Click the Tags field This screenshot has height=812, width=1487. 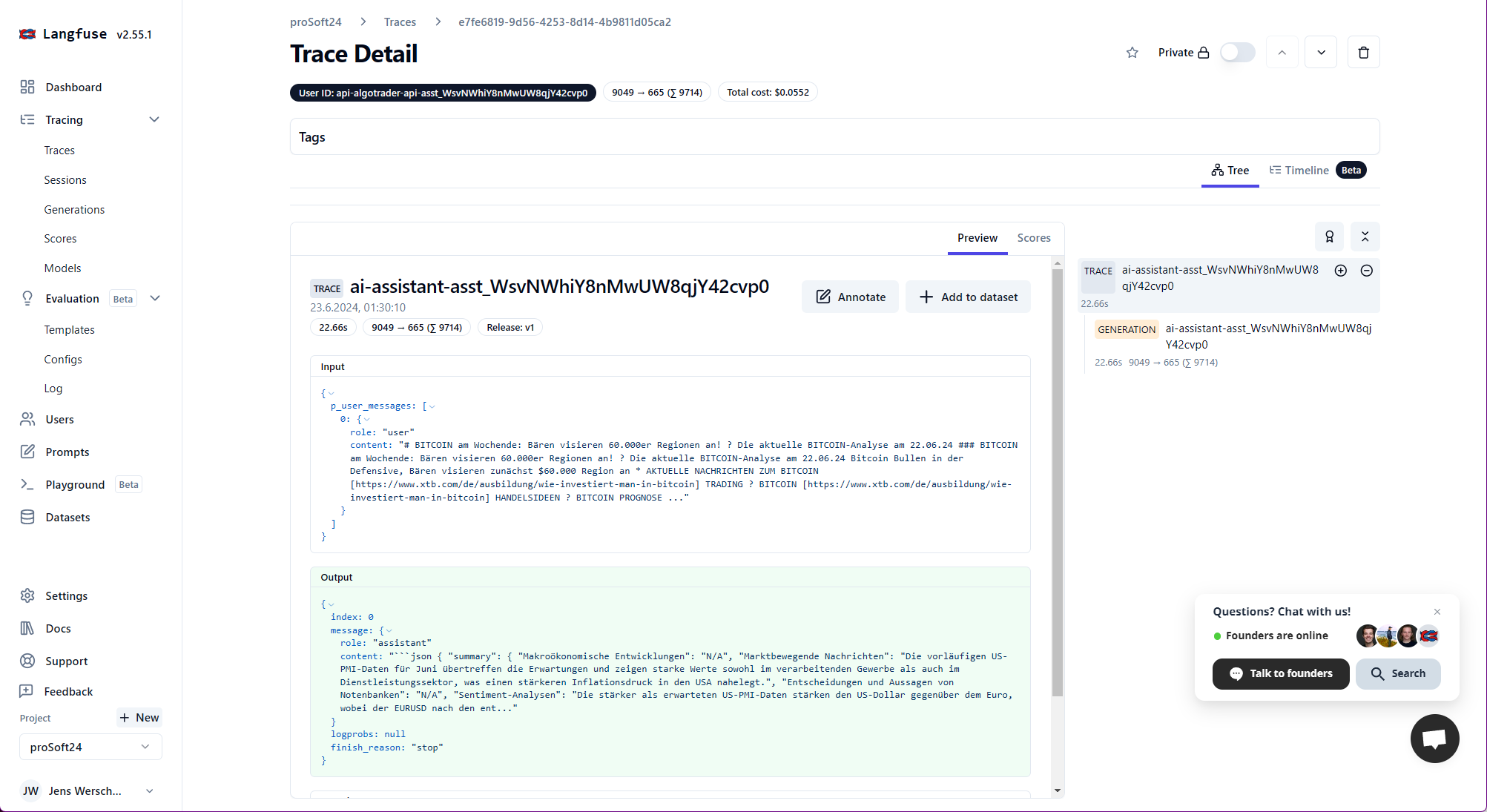(834, 137)
